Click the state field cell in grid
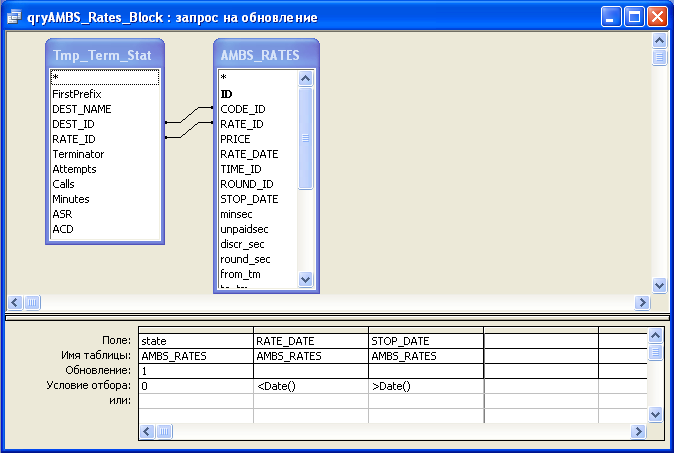The width and height of the screenshot is (674, 453). (196, 341)
